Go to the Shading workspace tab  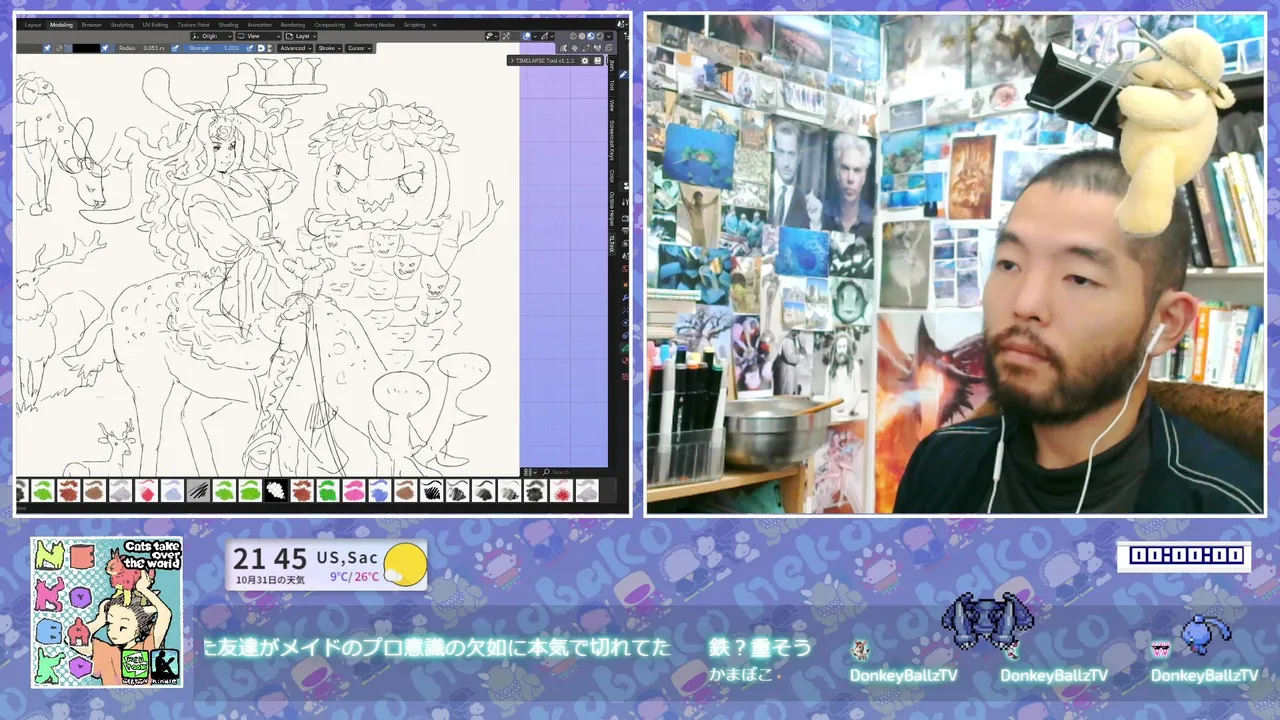(x=228, y=24)
